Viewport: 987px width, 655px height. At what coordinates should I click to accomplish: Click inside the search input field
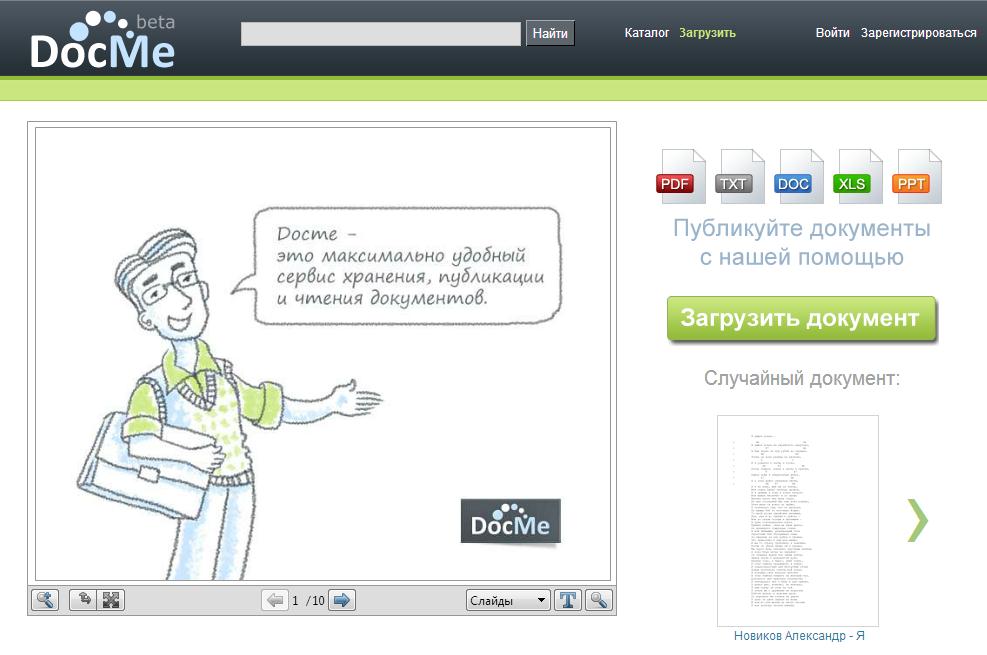[x=380, y=33]
